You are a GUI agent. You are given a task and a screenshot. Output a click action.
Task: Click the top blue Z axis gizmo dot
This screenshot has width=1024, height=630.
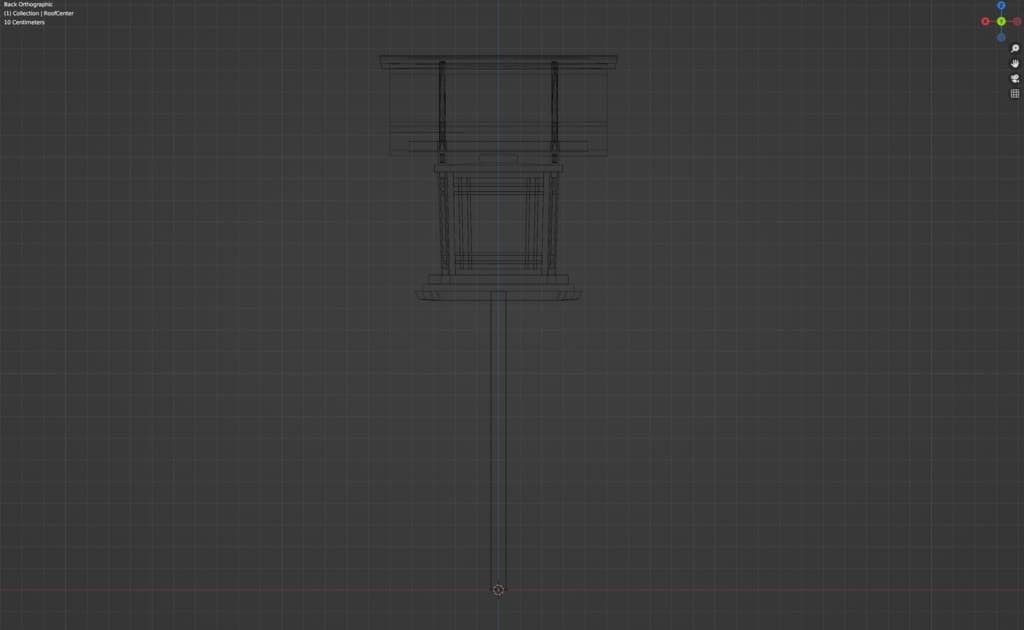point(1001,5)
